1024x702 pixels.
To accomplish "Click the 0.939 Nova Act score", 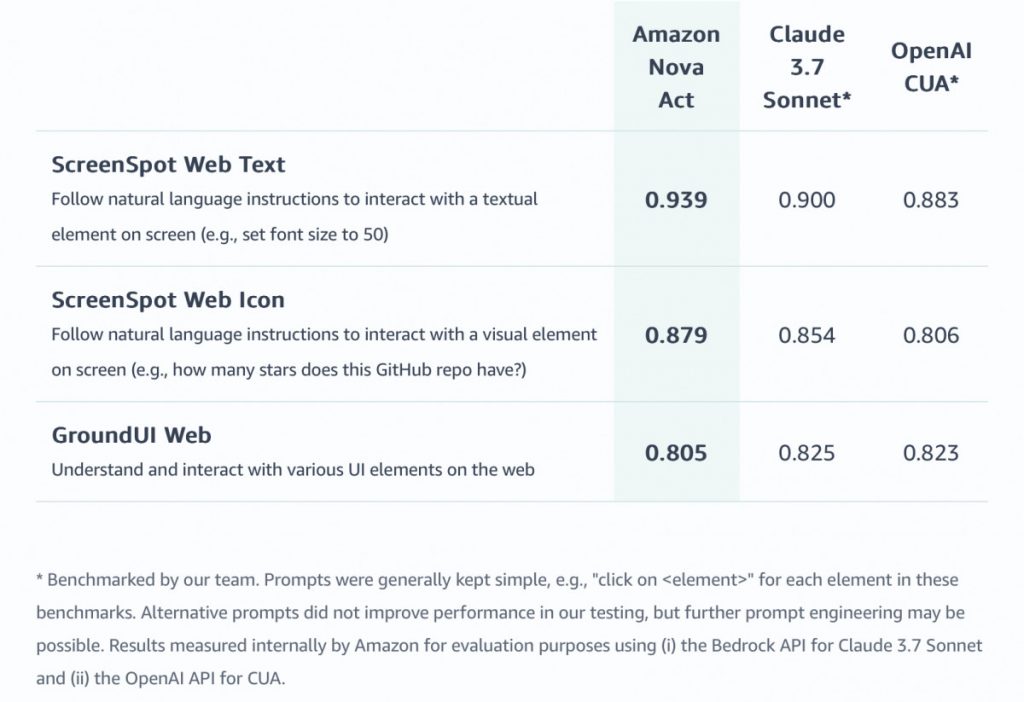I will (x=676, y=200).
